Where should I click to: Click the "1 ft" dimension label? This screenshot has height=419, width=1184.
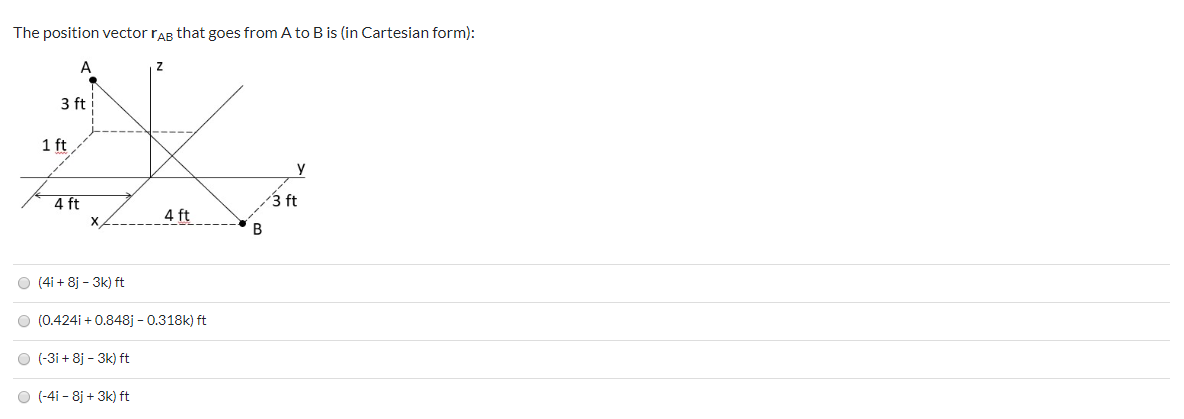54,145
